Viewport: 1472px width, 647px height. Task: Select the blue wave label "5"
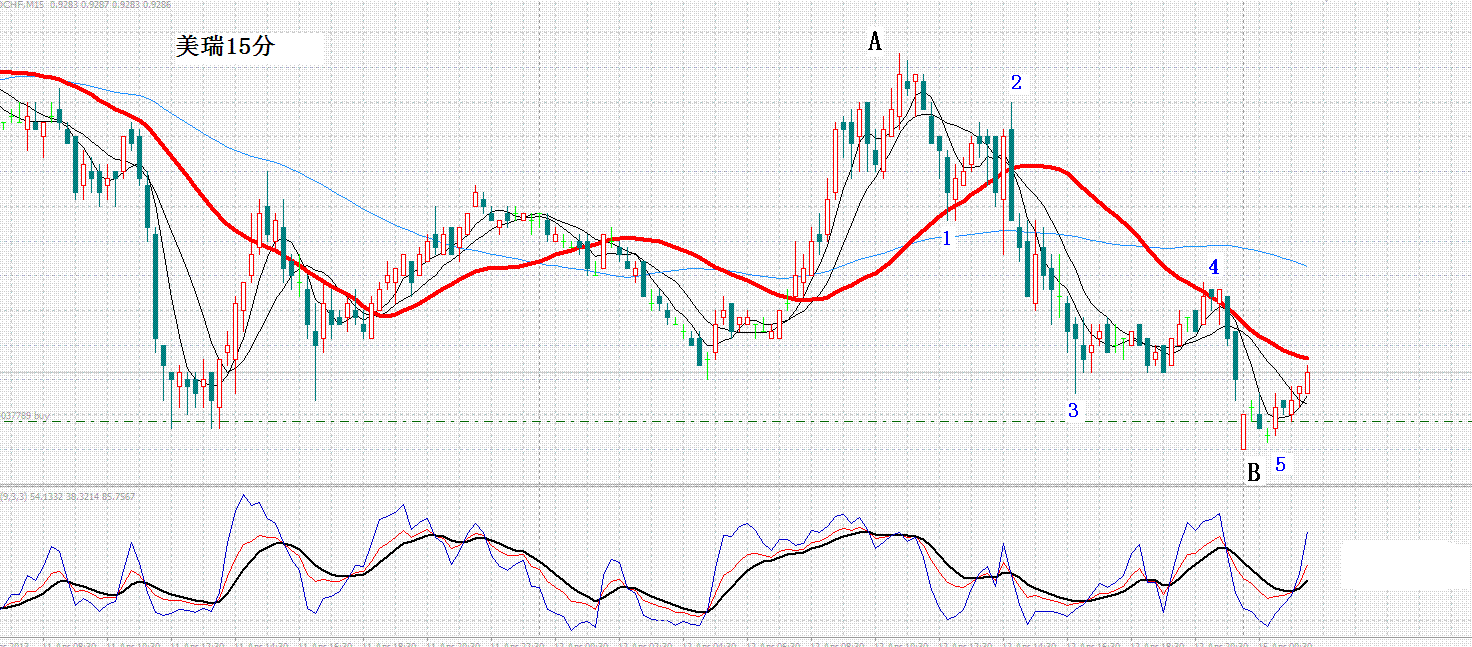[1280, 464]
